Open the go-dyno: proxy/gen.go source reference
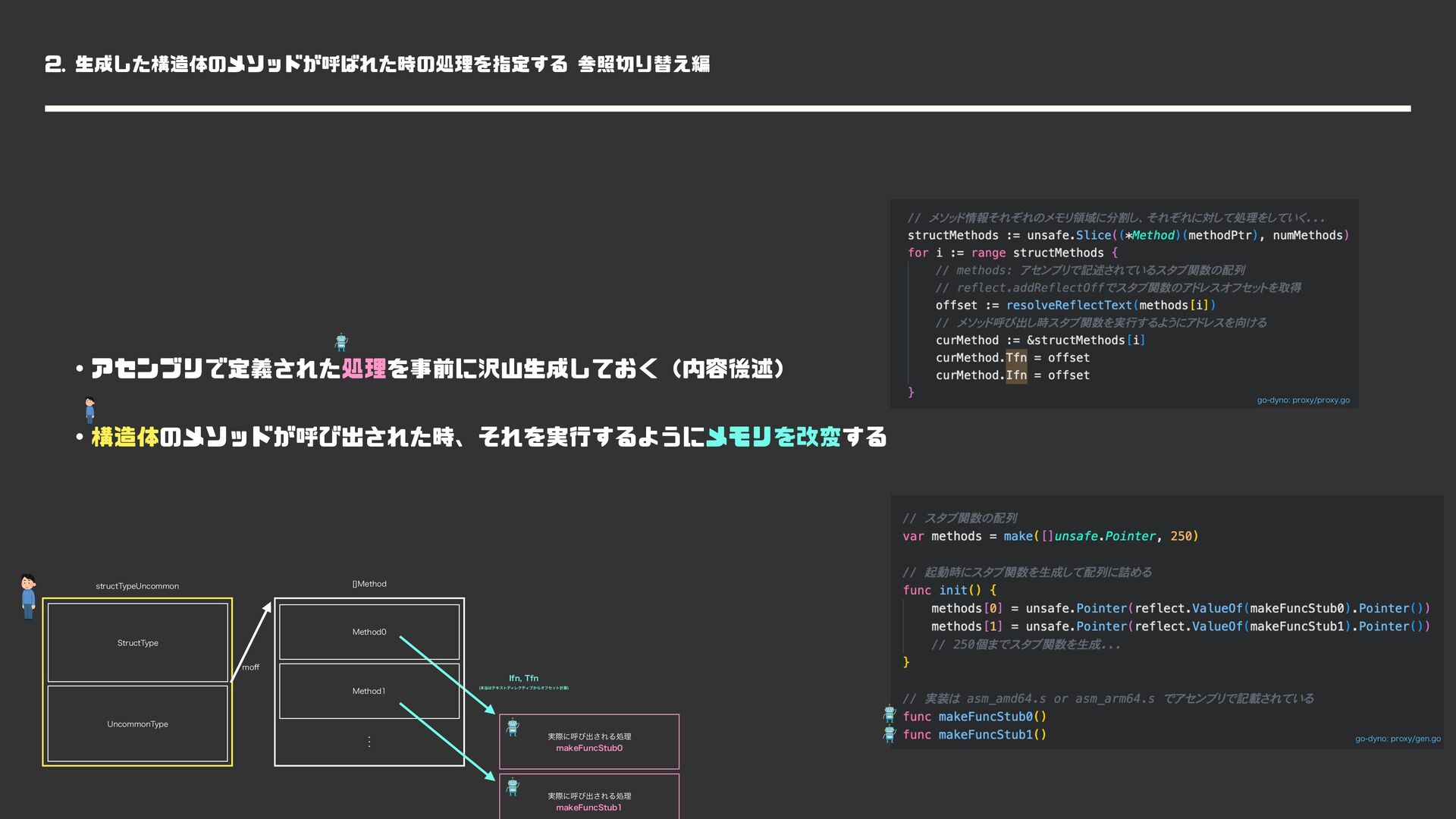Viewport: 1456px width, 819px height. point(1397,739)
